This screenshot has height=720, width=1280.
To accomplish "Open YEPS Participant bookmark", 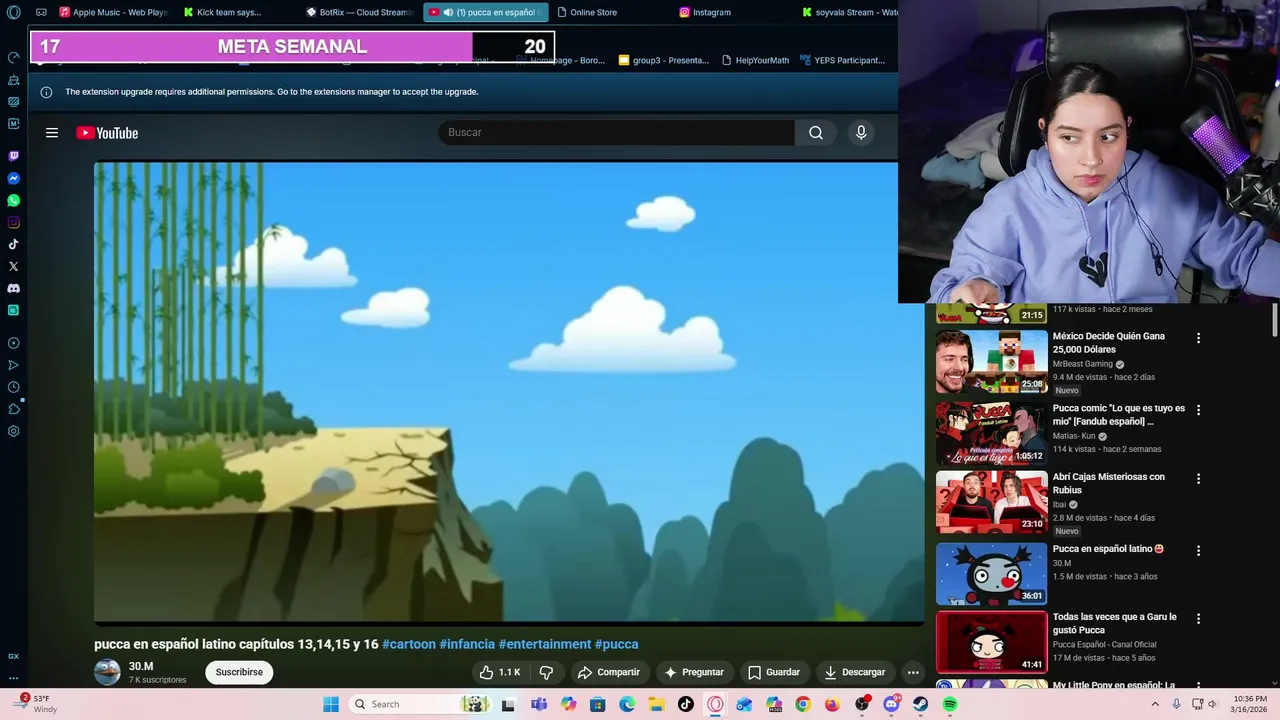I will tap(842, 60).
